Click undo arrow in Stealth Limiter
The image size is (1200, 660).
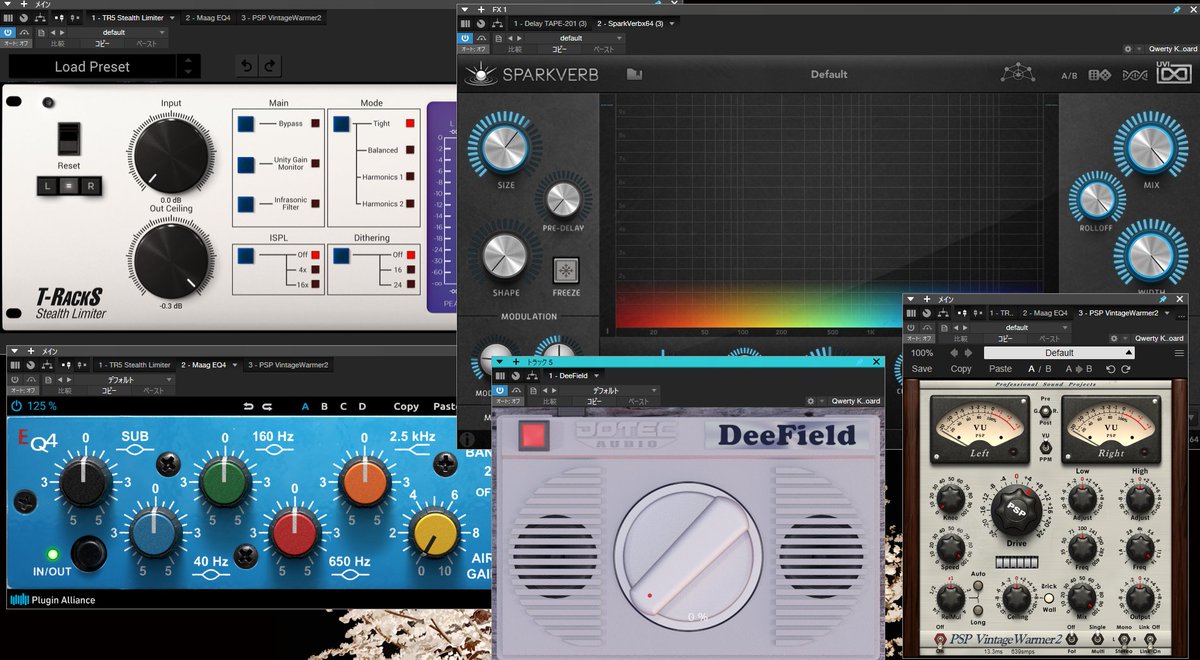pos(246,66)
